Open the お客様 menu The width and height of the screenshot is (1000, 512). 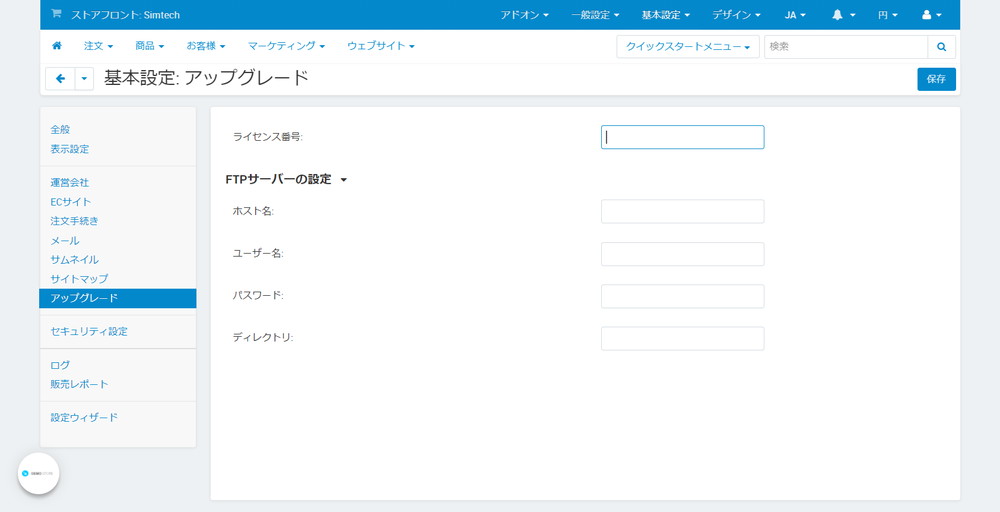[x=205, y=46]
